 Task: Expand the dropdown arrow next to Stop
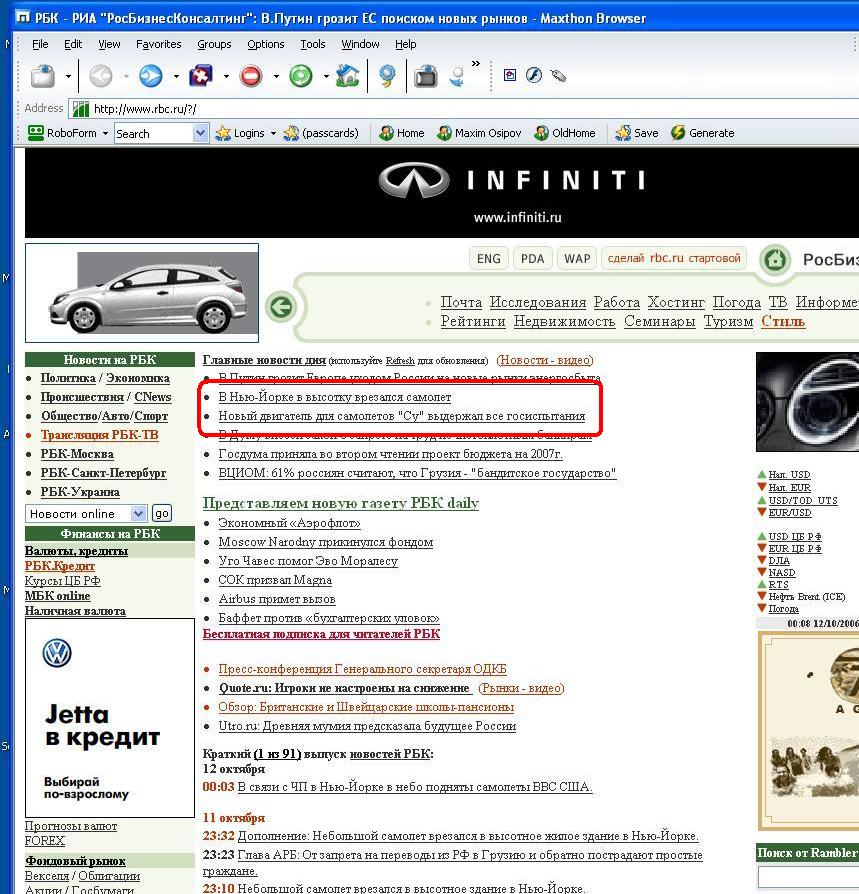[276, 76]
